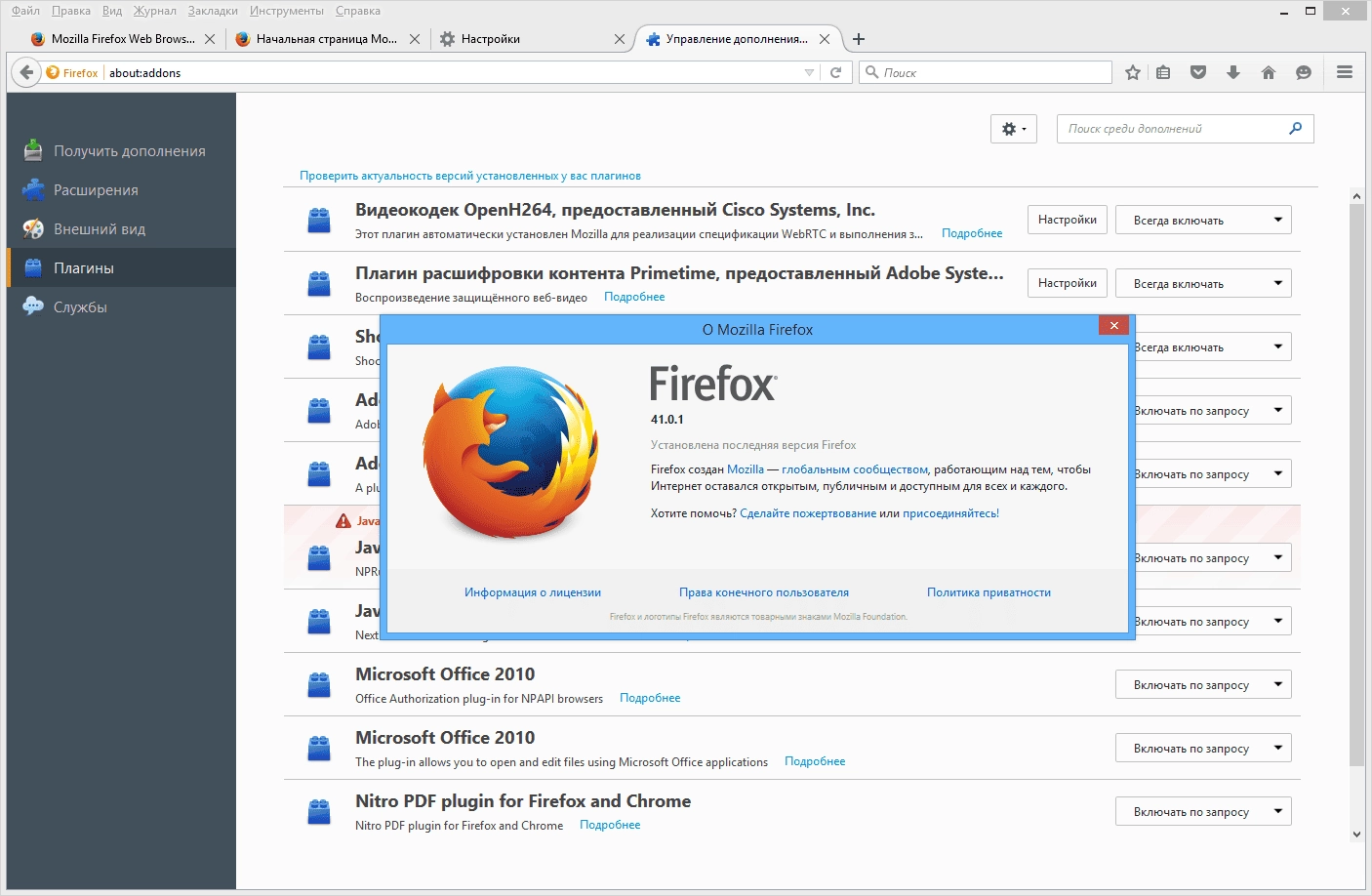This screenshot has width=1372, height=896.
Task: Close the О Mozilla Firefox dialog
Action: point(1113,325)
